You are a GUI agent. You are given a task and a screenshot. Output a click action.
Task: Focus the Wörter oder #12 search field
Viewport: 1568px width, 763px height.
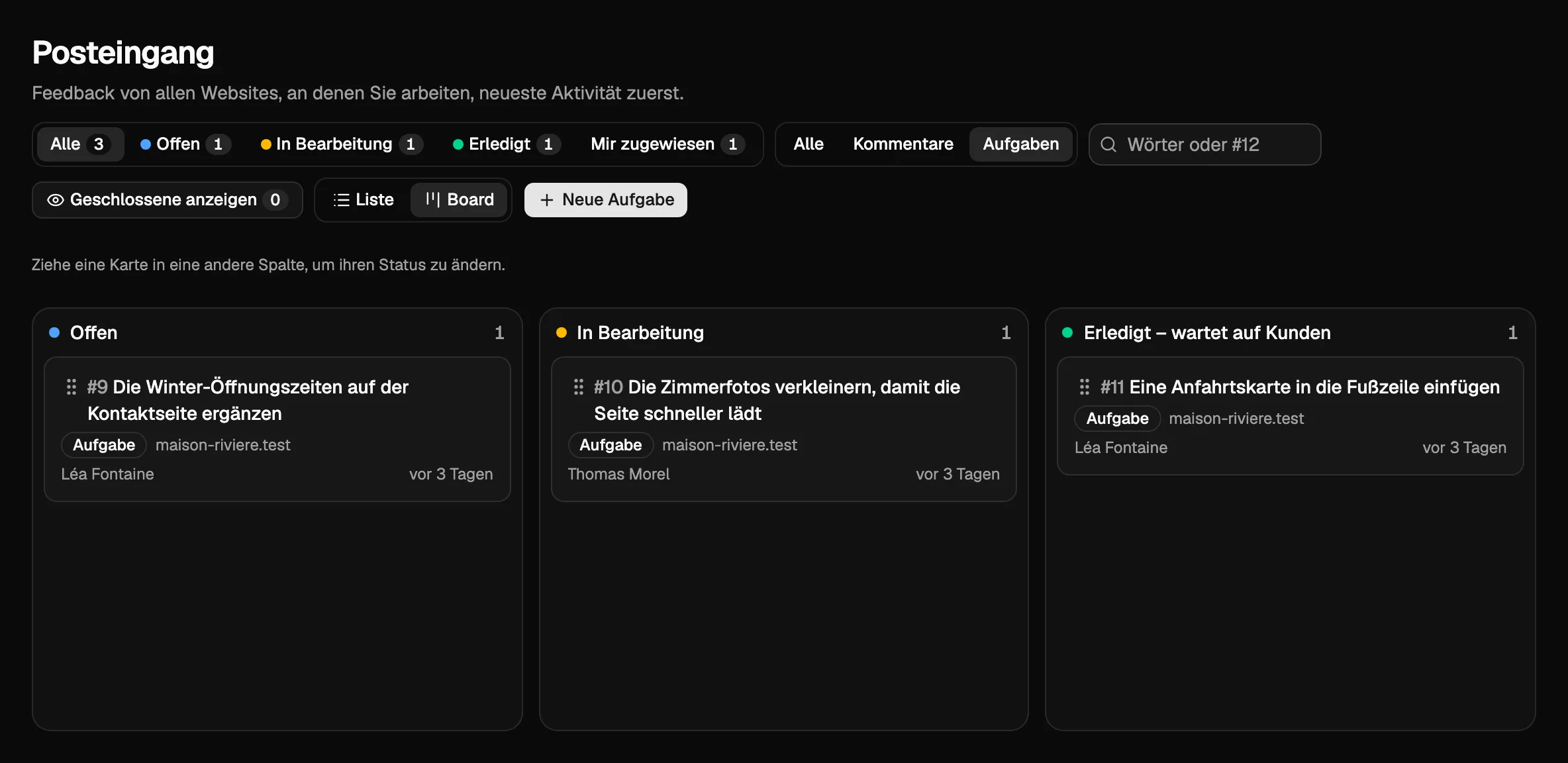[x=1205, y=144]
